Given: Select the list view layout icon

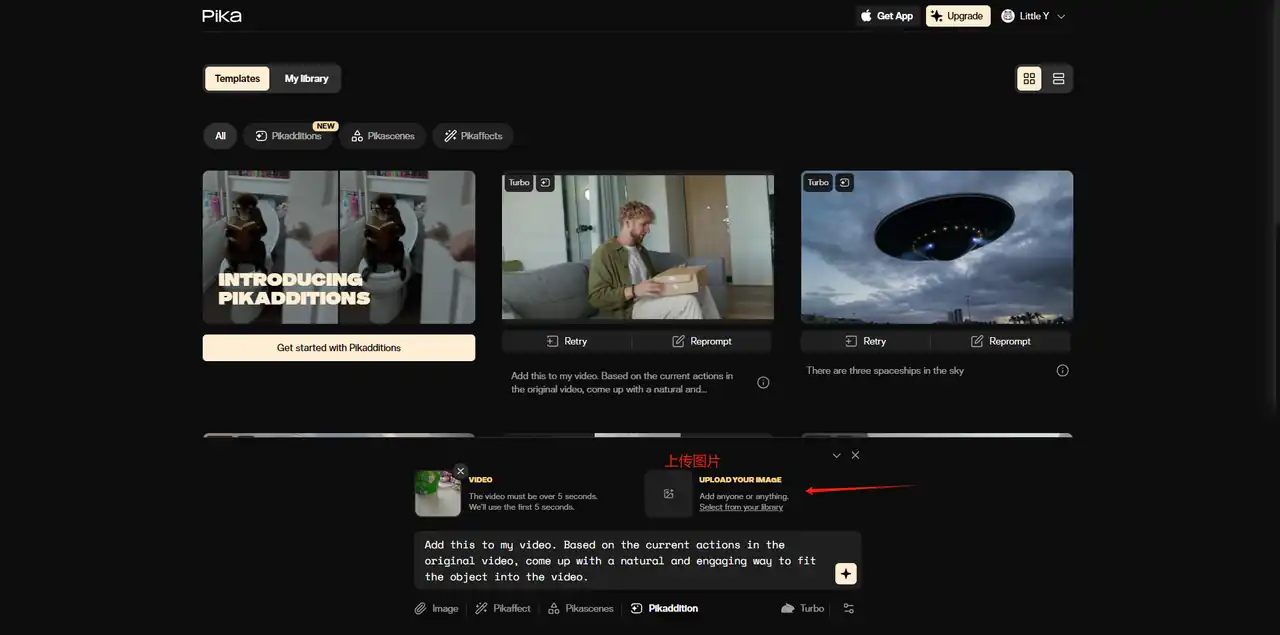Looking at the screenshot, I should 1058,79.
